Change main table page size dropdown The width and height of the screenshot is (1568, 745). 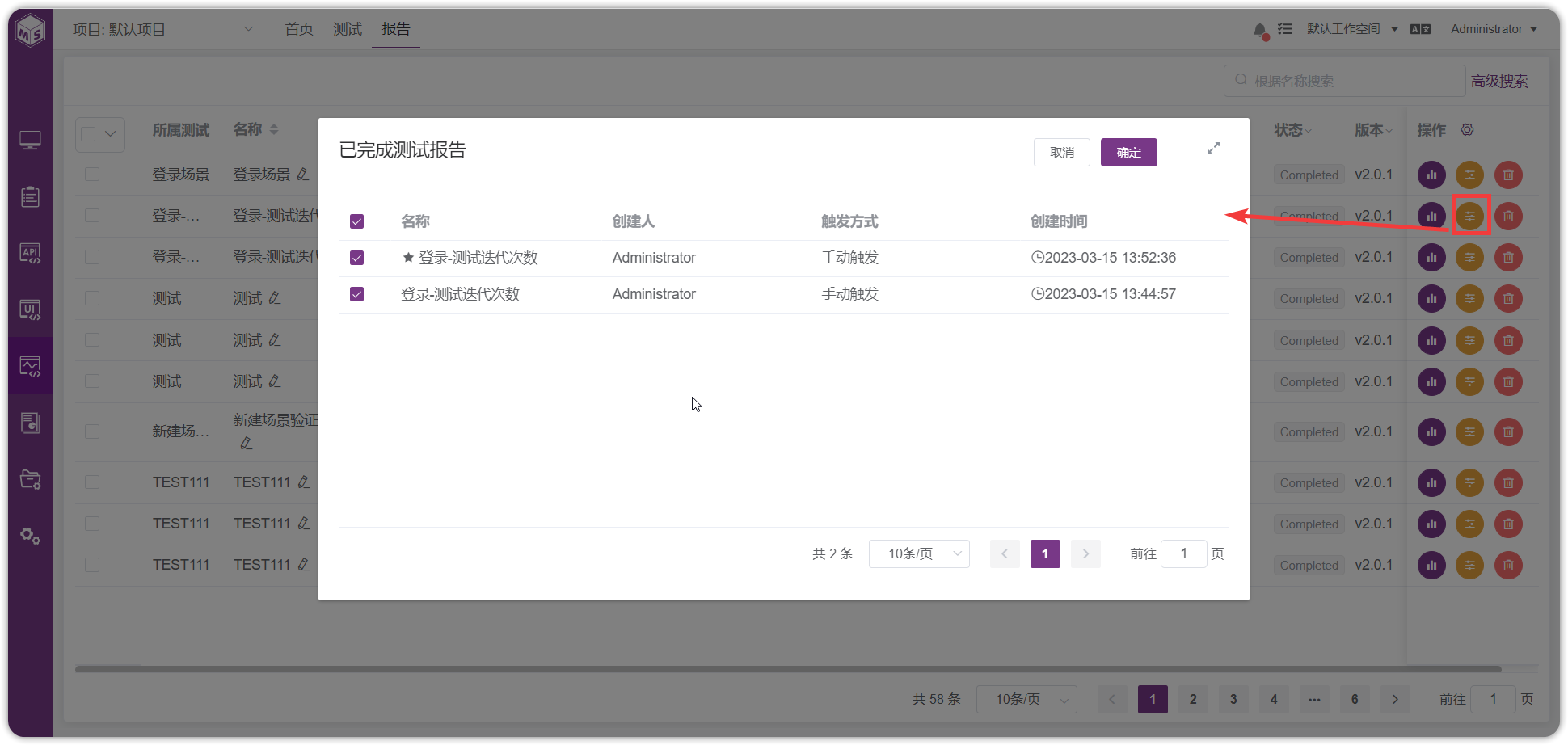1026,699
